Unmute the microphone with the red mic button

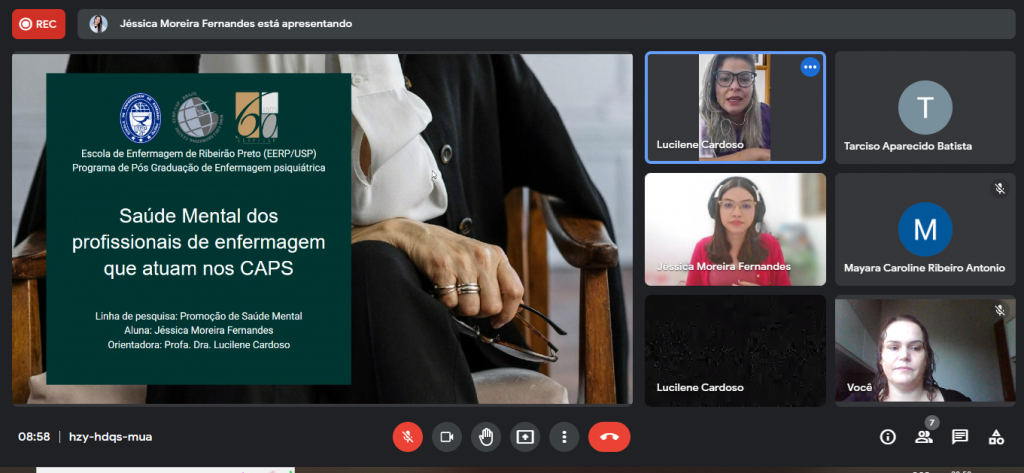click(408, 437)
